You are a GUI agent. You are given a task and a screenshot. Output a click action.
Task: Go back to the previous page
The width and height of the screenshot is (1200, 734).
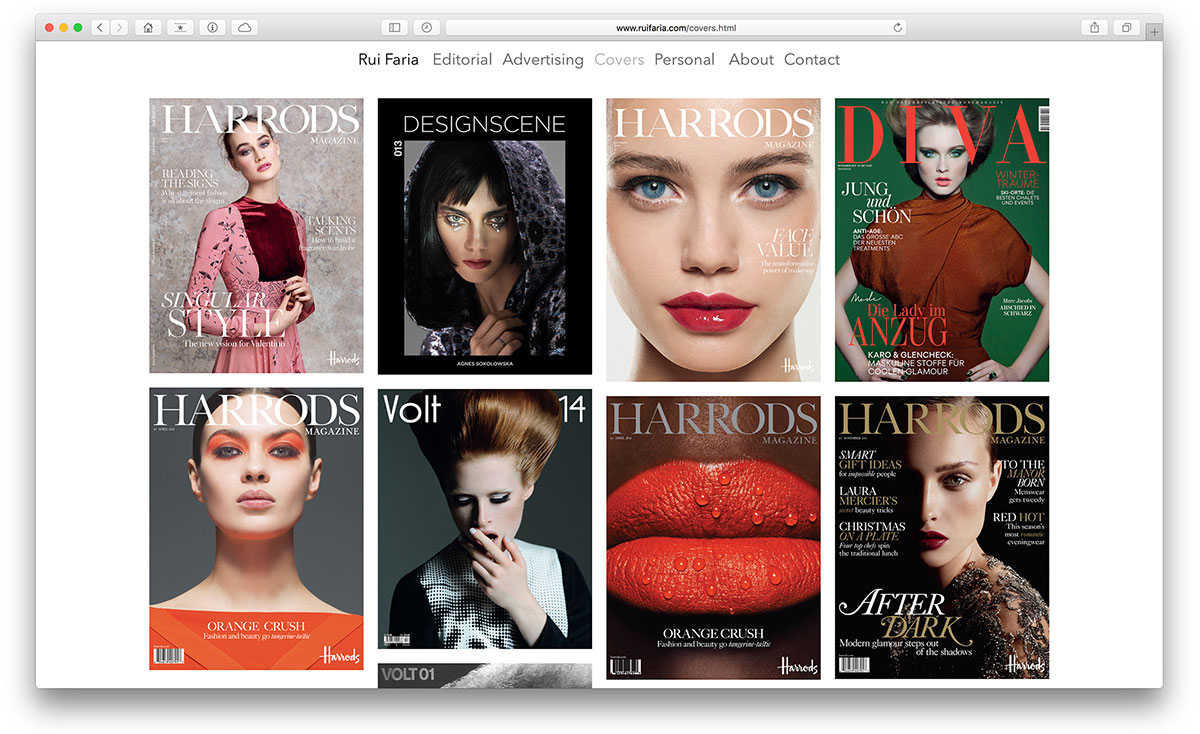tap(100, 28)
